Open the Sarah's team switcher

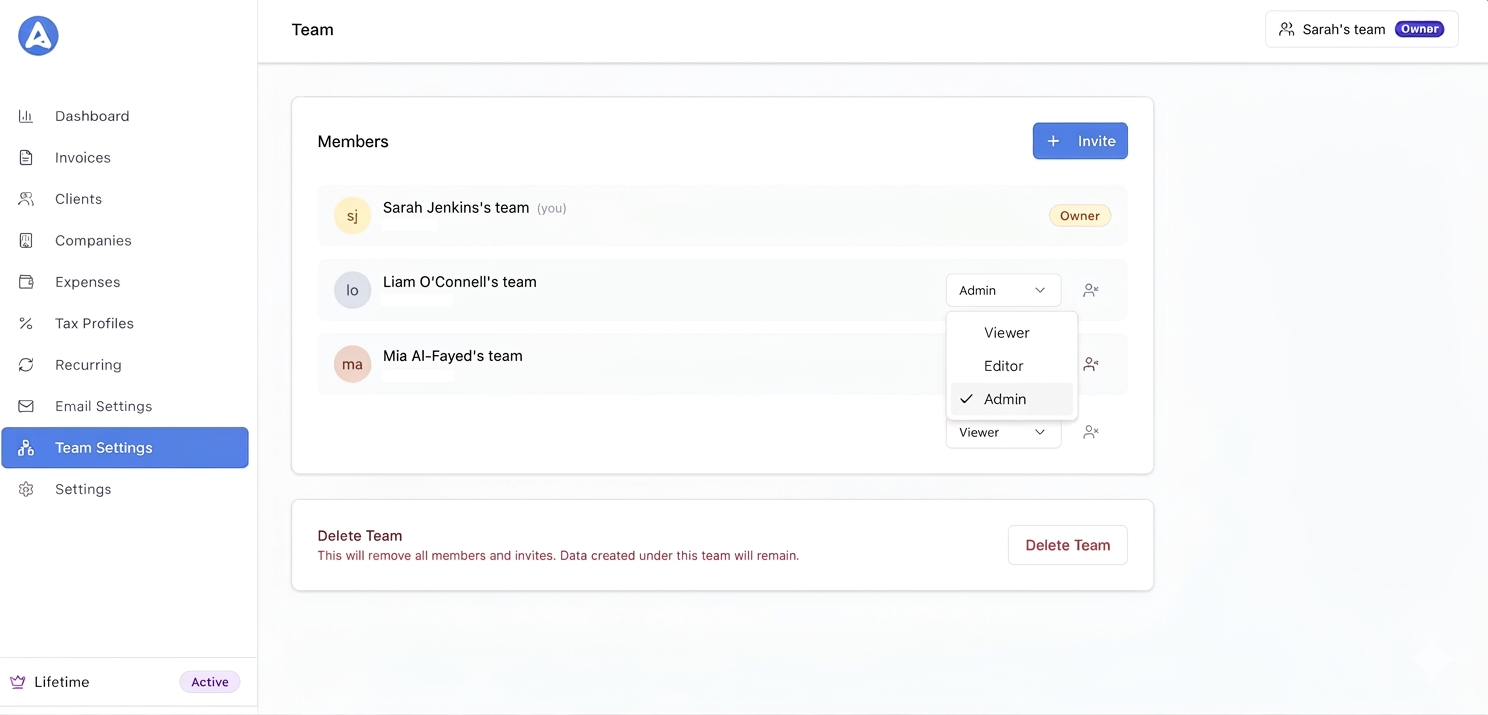point(1361,29)
